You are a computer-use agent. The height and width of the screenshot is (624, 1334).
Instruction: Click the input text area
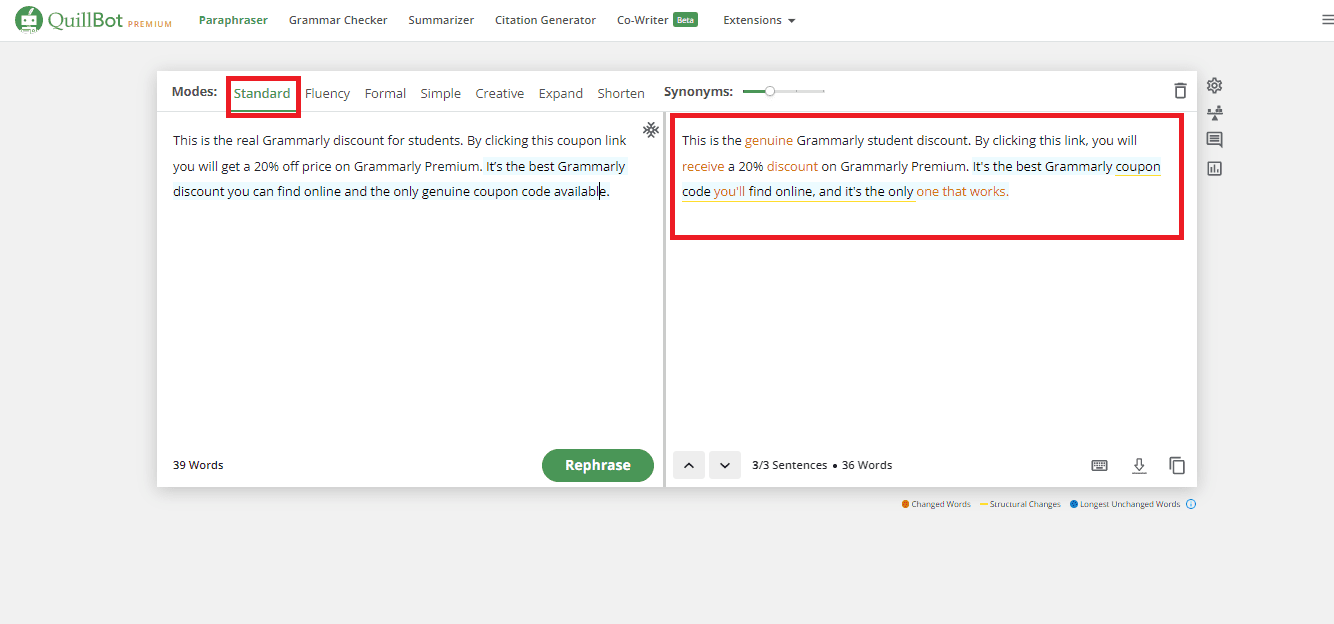[410, 278]
